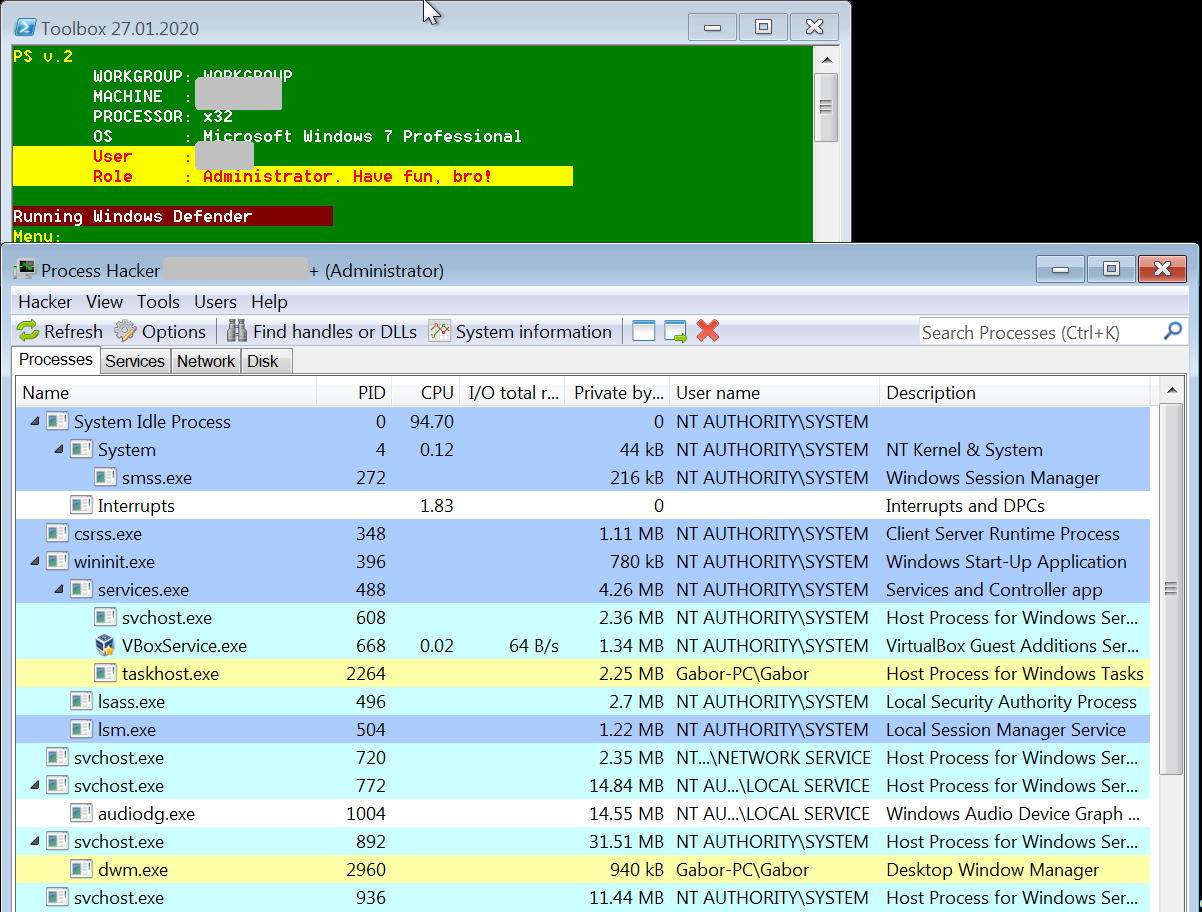The image size is (1202, 912).
Task: Click the red X terminate window icon
Action: pos(708,332)
